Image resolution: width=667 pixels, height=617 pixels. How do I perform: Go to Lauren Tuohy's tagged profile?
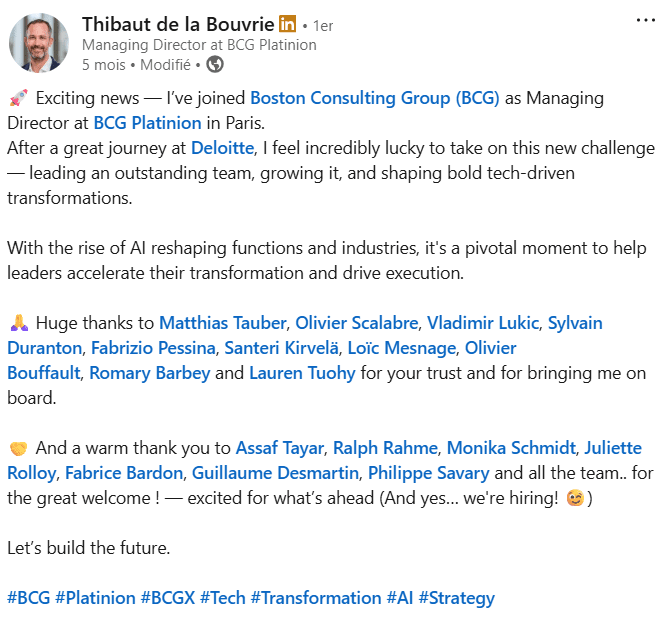tap(301, 373)
